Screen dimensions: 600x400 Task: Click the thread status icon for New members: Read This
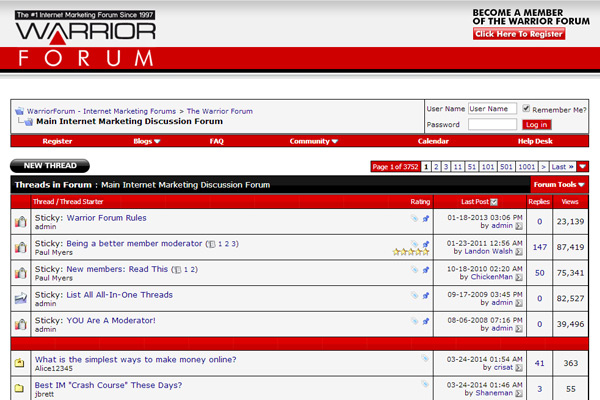tap(21, 273)
